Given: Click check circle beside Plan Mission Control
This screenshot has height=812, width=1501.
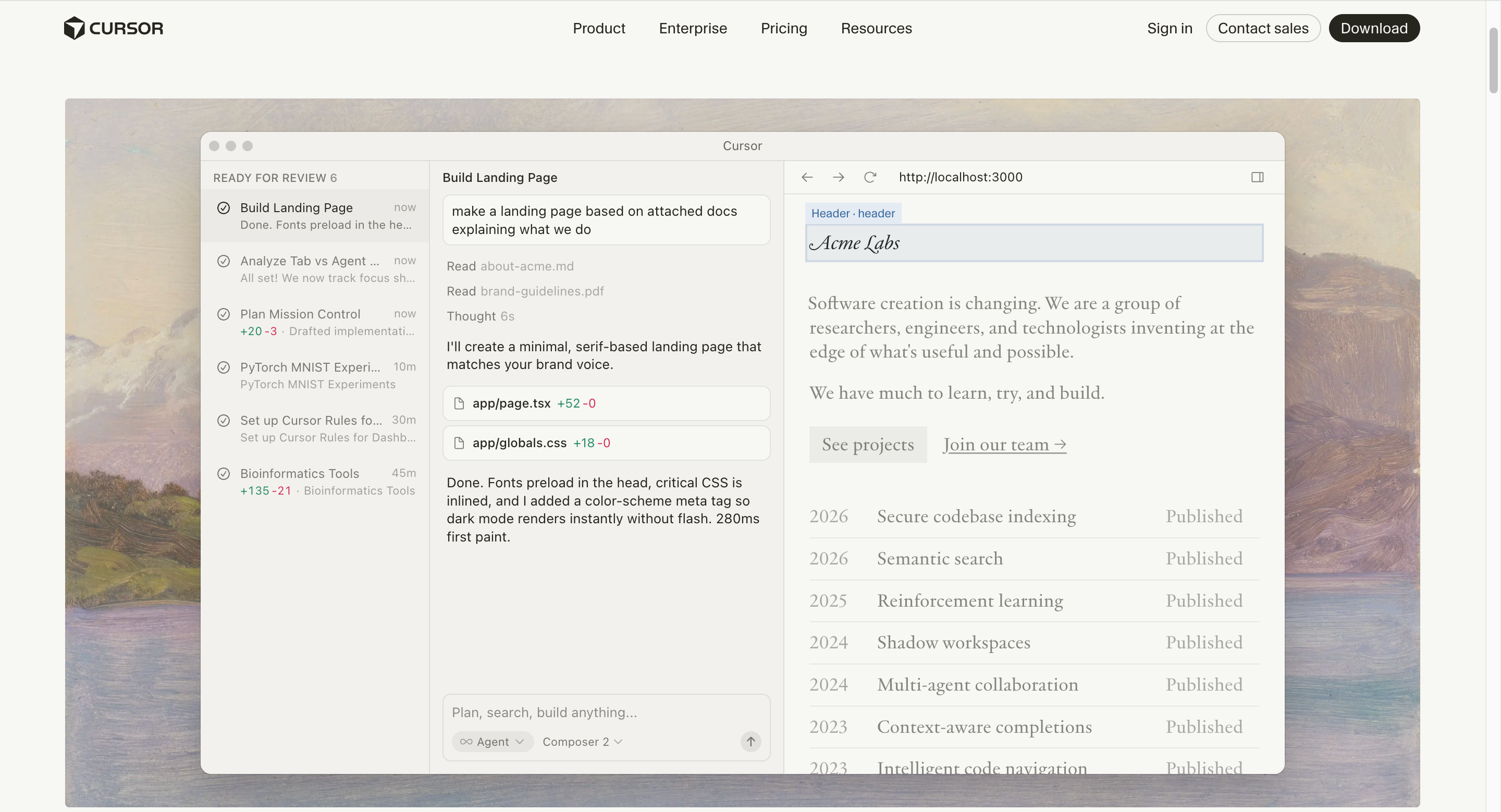Looking at the screenshot, I should coord(224,315).
